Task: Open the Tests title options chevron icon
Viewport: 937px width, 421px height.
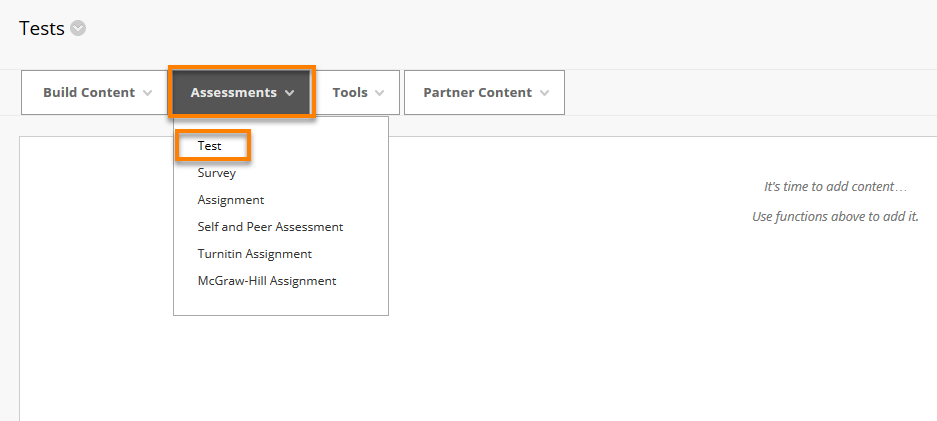Action: (x=78, y=29)
